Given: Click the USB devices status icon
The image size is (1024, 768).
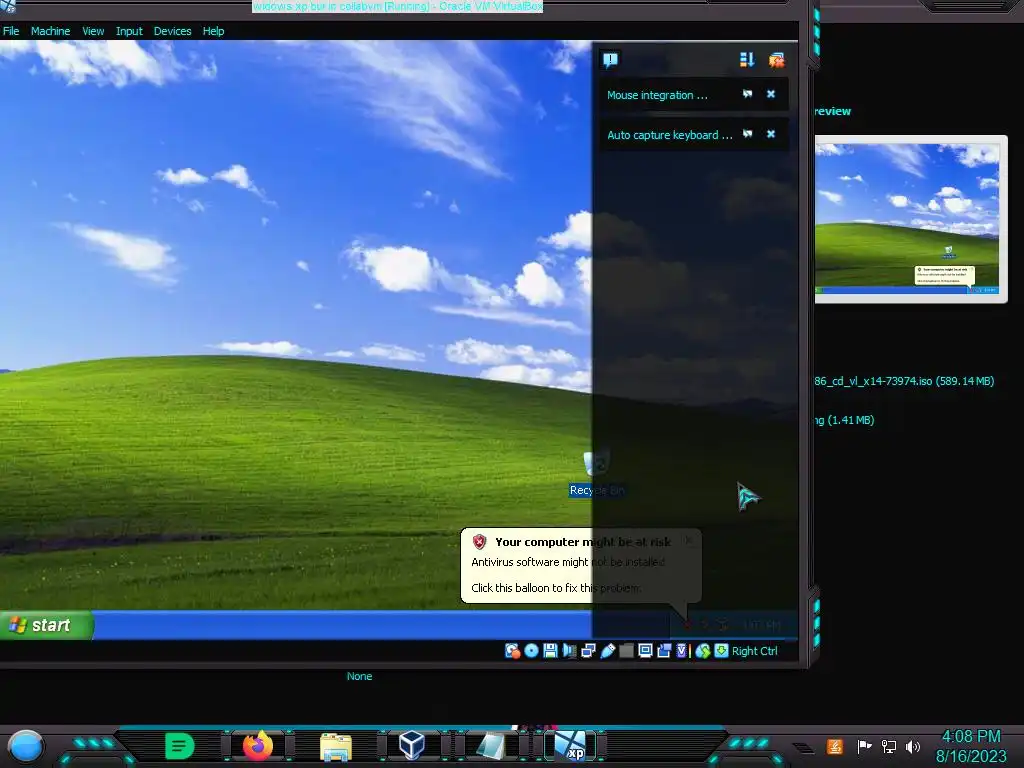Looking at the screenshot, I should tap(607, 650).
